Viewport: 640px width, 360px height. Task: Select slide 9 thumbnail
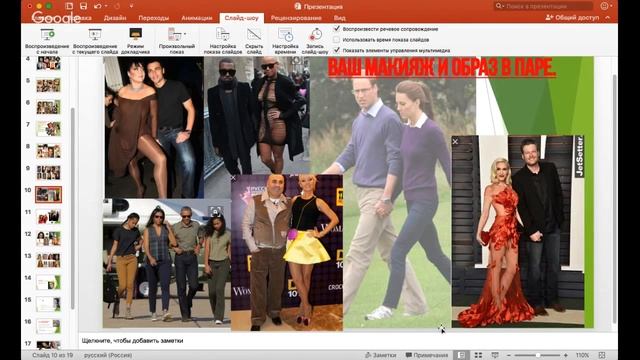tap(48, 173)
